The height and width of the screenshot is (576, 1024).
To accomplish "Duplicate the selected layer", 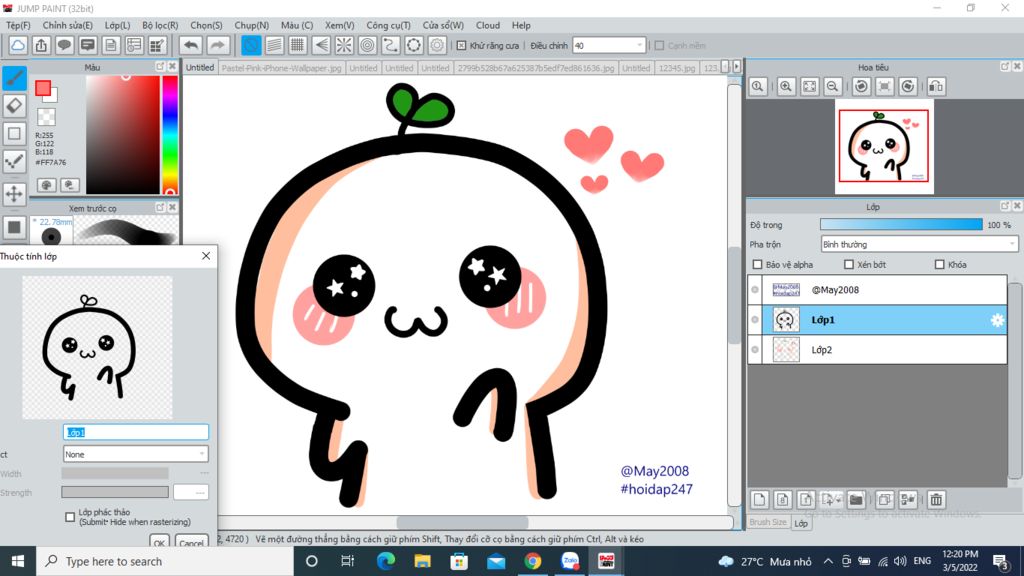I will pos(884,500).
